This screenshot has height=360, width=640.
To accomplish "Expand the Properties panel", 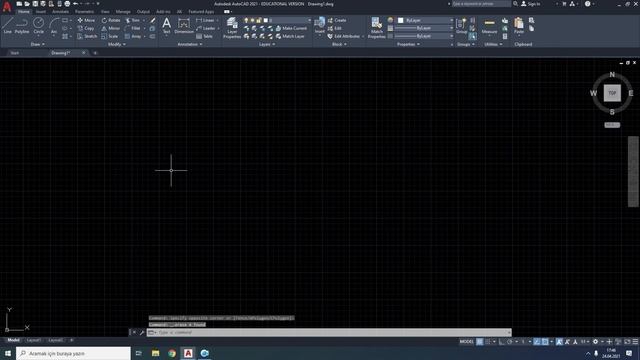I will click(x=408, y=44).
